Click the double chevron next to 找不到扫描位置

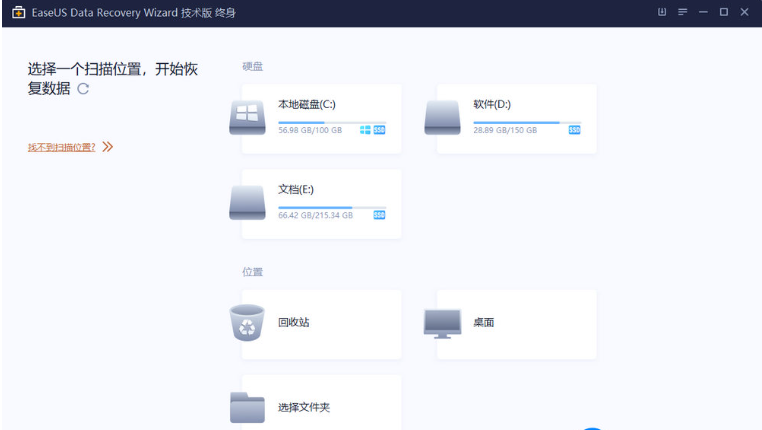tap(108, 147)
